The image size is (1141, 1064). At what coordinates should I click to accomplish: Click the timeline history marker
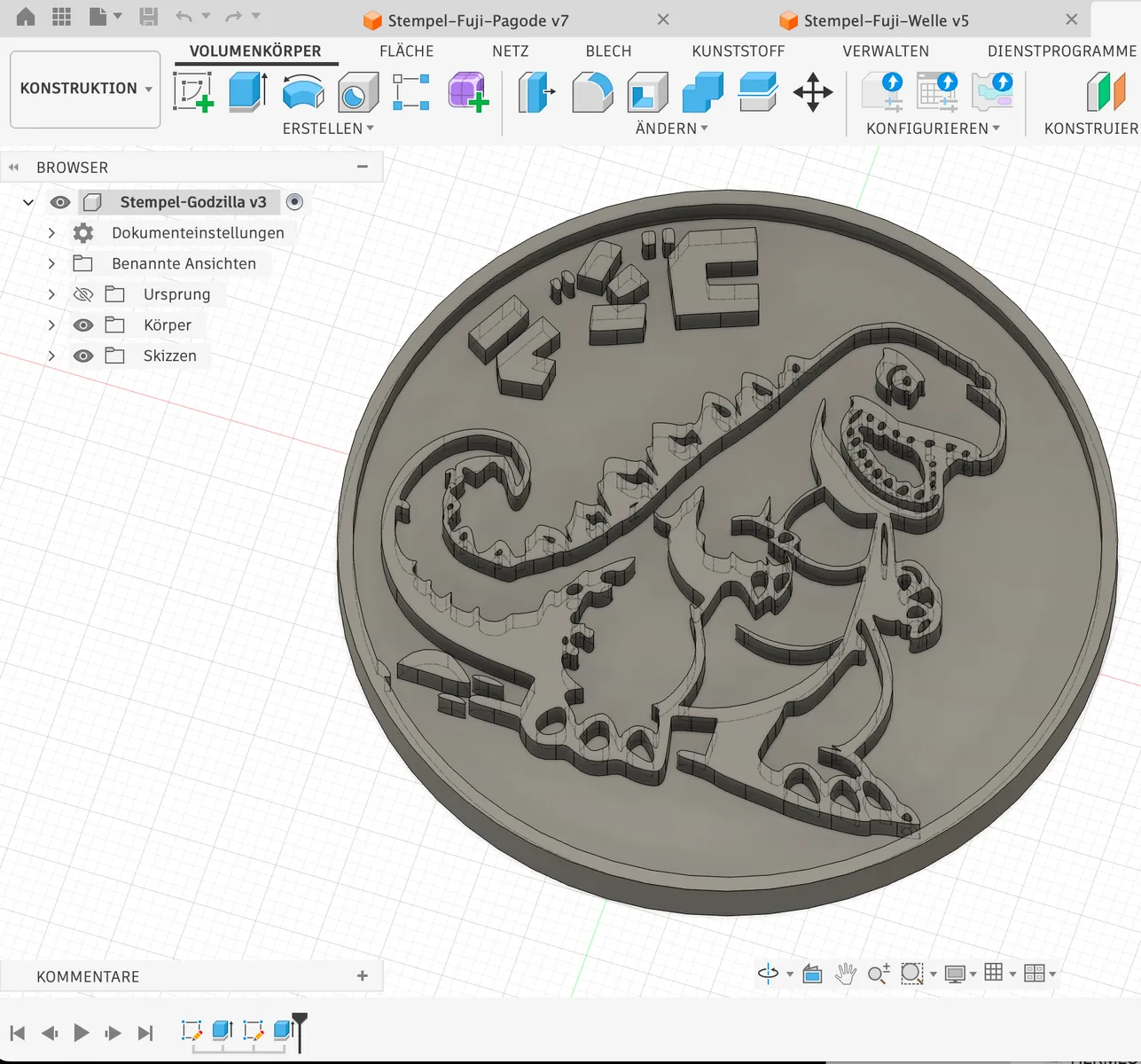click(x=300, y=1031)
